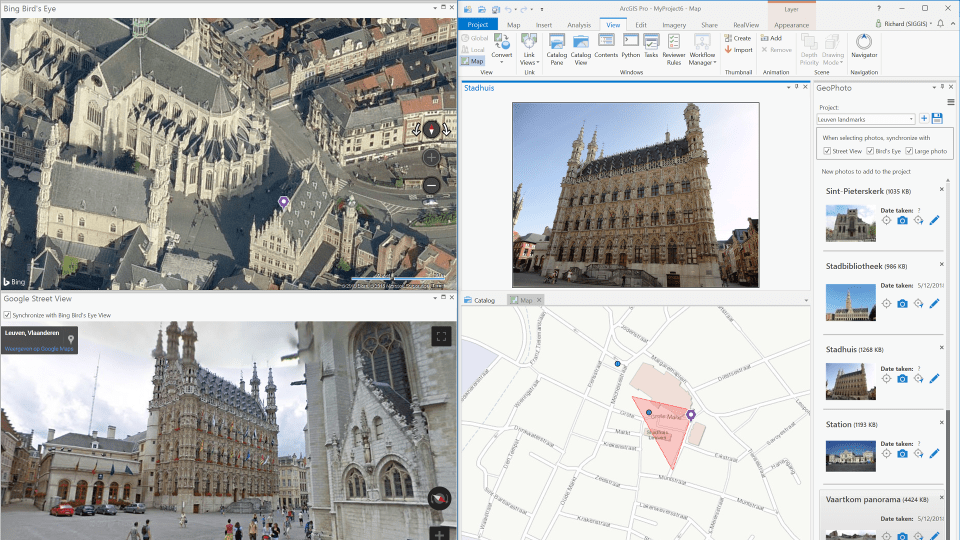Open the Catalog View window
Image resolution: width=960 pixels, height=540 pixels.
click(580, 50)
